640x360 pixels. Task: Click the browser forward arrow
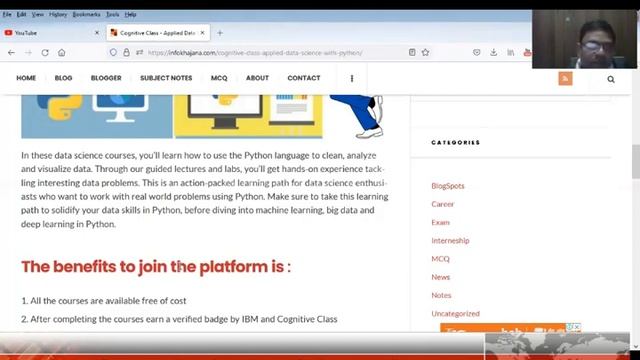coord(28,53)
